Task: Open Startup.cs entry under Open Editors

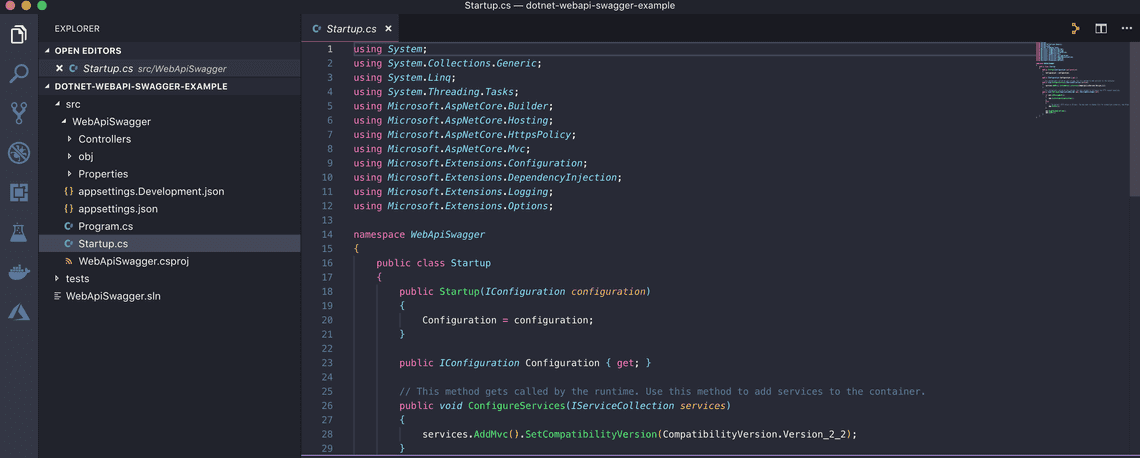Action: (169, 68)
